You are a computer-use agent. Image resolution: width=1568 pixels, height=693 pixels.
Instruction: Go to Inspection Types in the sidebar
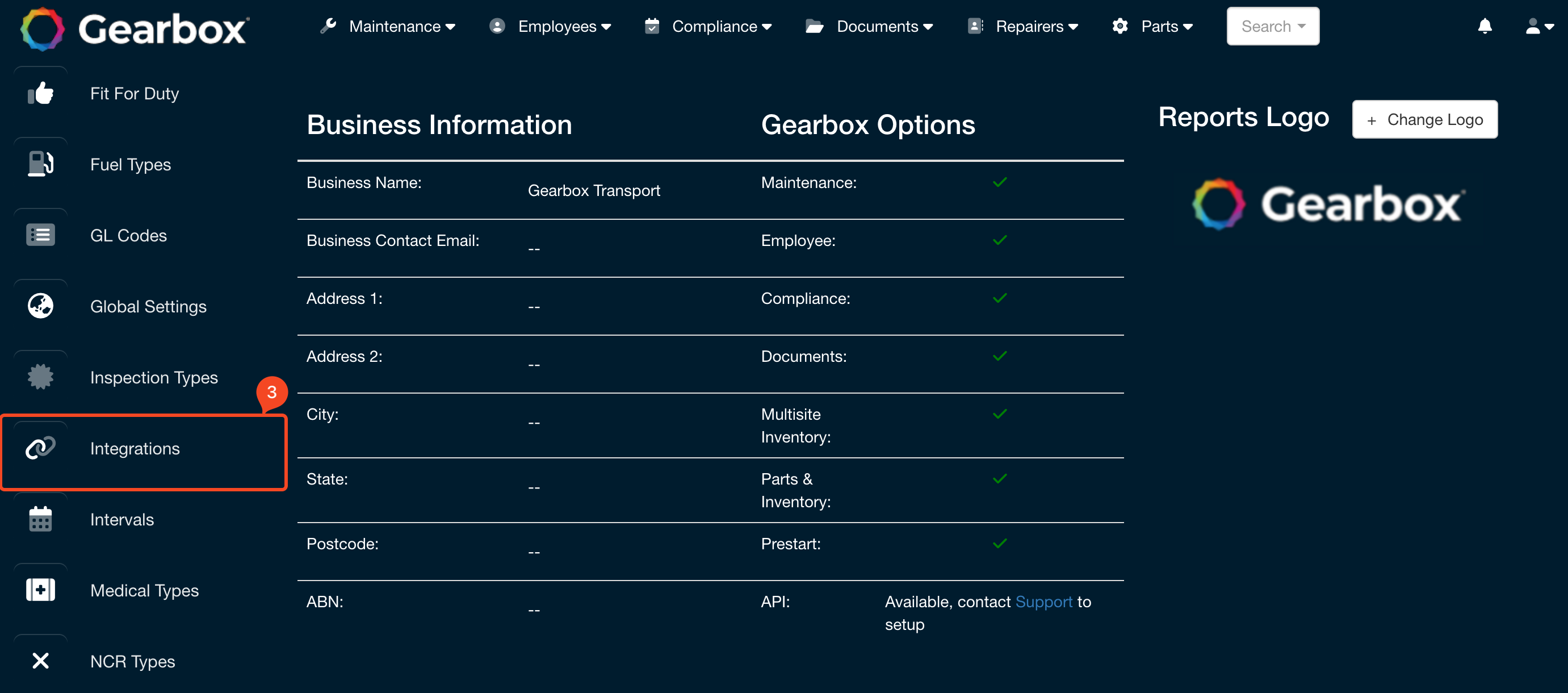154,377
